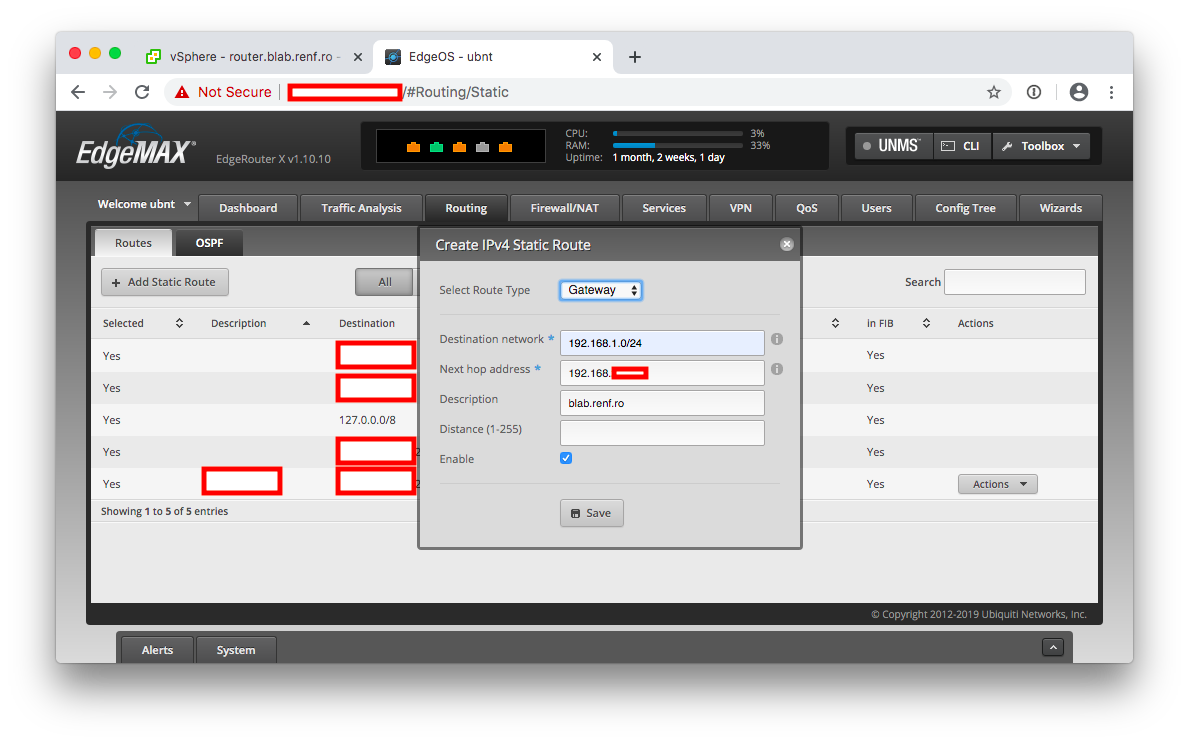Click the Search input box
1189x743 pixels.
pyautogui.click(x=1015, y=282)
